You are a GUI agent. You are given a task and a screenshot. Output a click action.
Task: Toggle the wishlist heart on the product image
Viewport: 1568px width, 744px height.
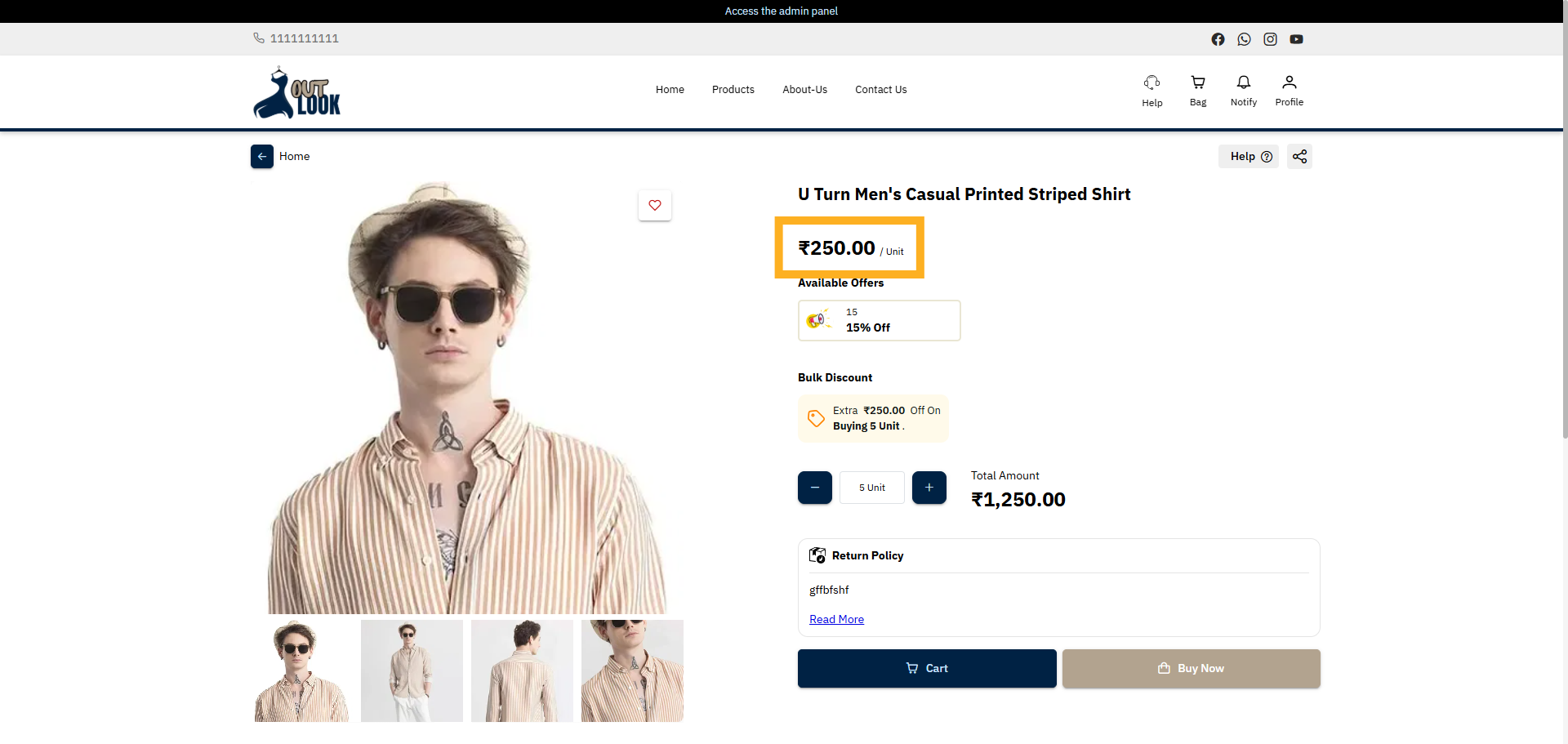click(654, 205)
